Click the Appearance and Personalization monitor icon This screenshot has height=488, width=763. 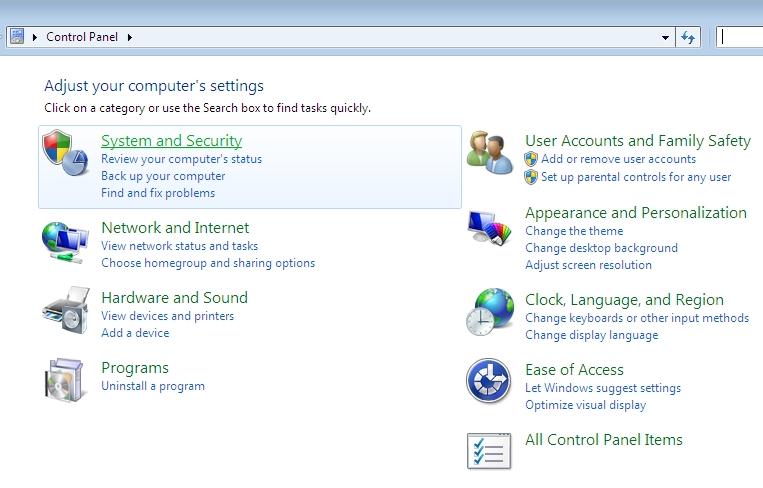(490, 229)
